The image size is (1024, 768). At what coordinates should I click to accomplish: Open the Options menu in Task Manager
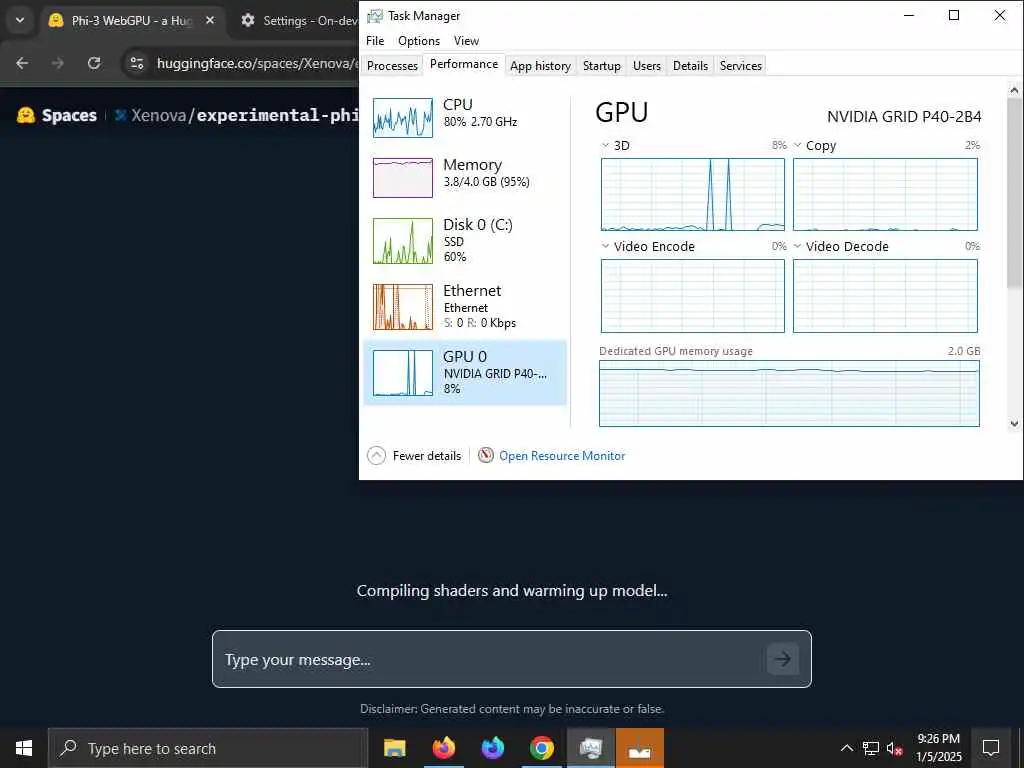point(419,40)
